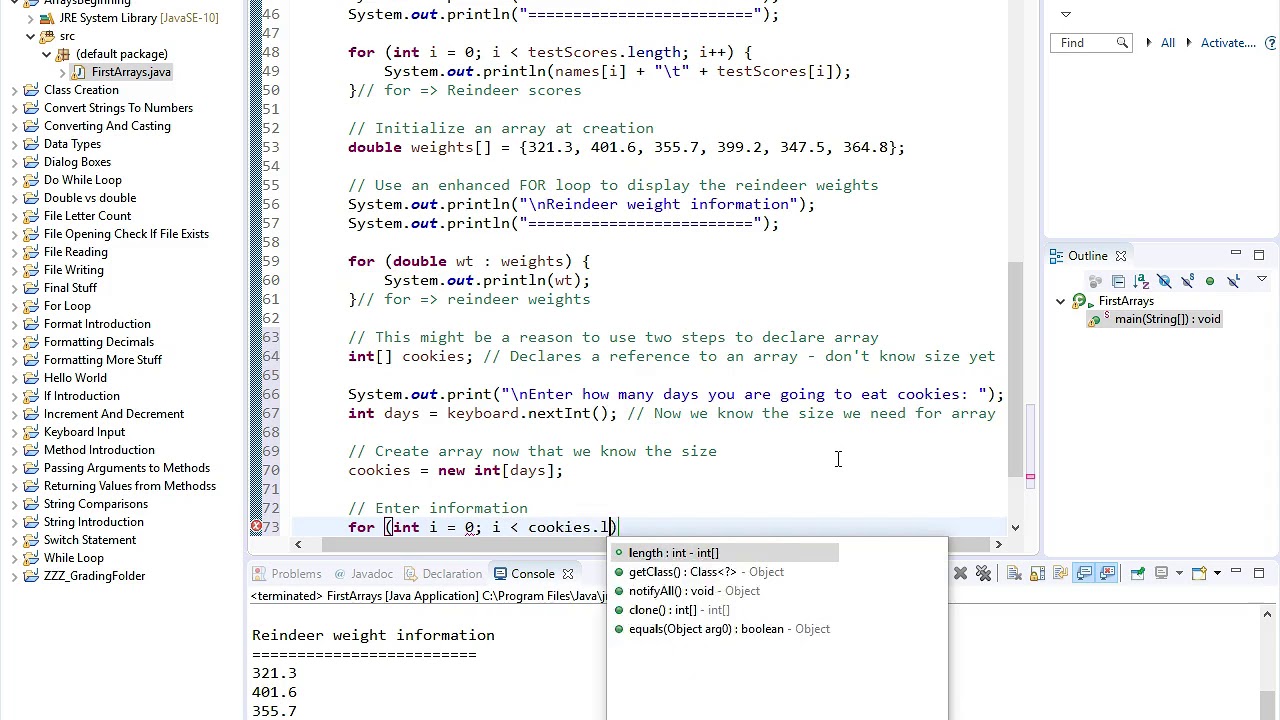Close the Outline tab
Viewport: 1280px width, 720px height.
[1121, 256]
